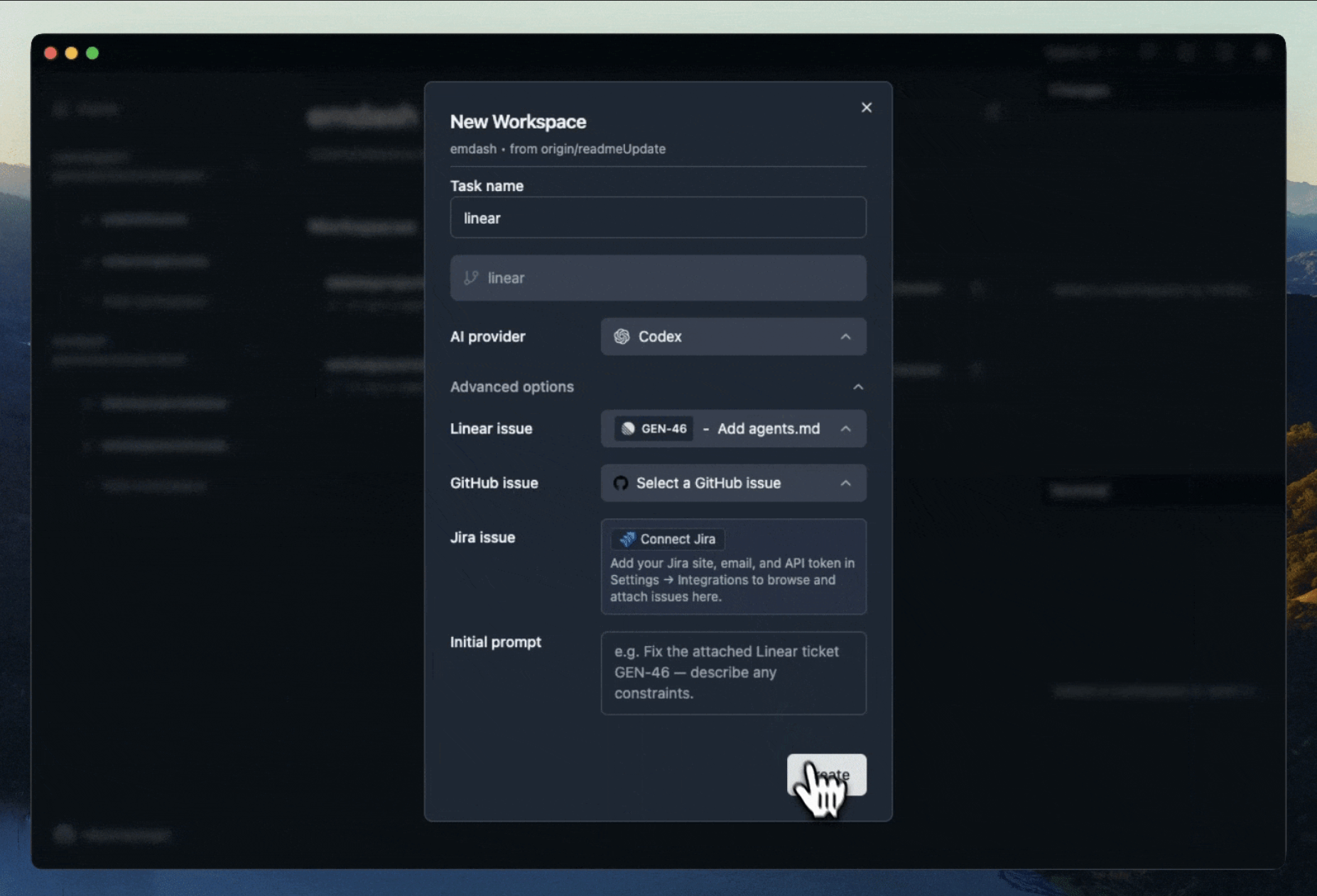Screen dimensions: 1317x896
Task: Select the Add agents.md issue title
Action: coord(768,429)
